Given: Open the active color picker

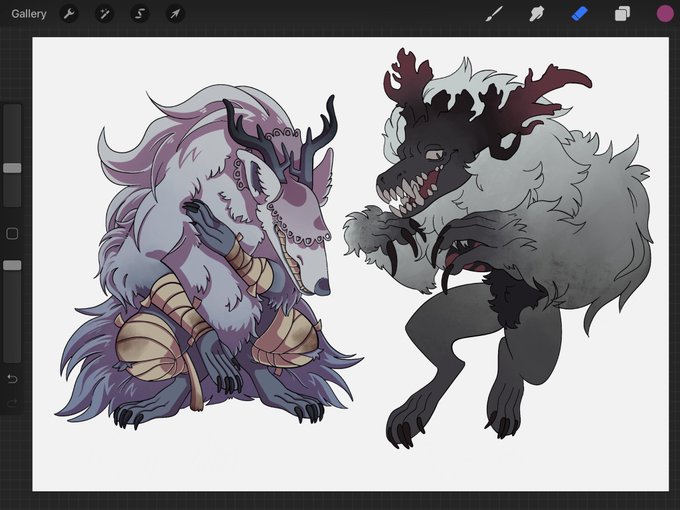Looking at the screenshot, I should point(664,14).
